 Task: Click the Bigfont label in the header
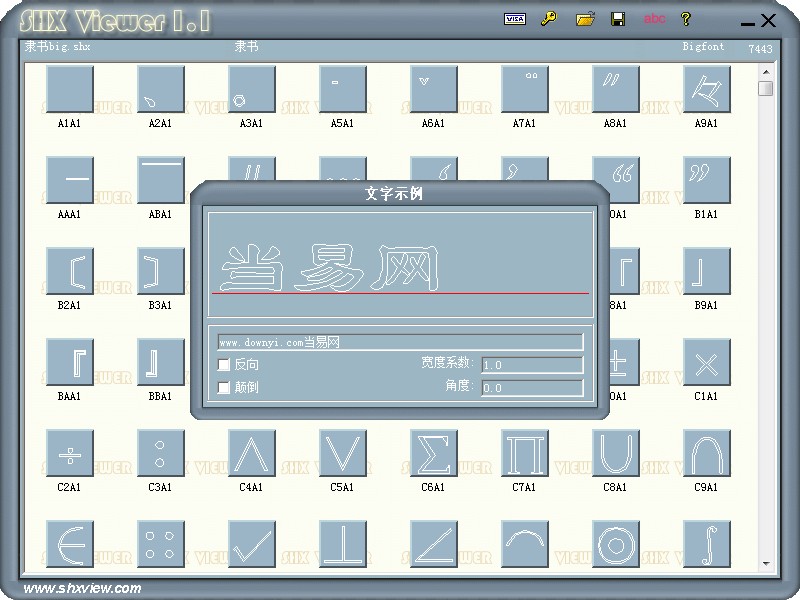[x=703, y=46]
